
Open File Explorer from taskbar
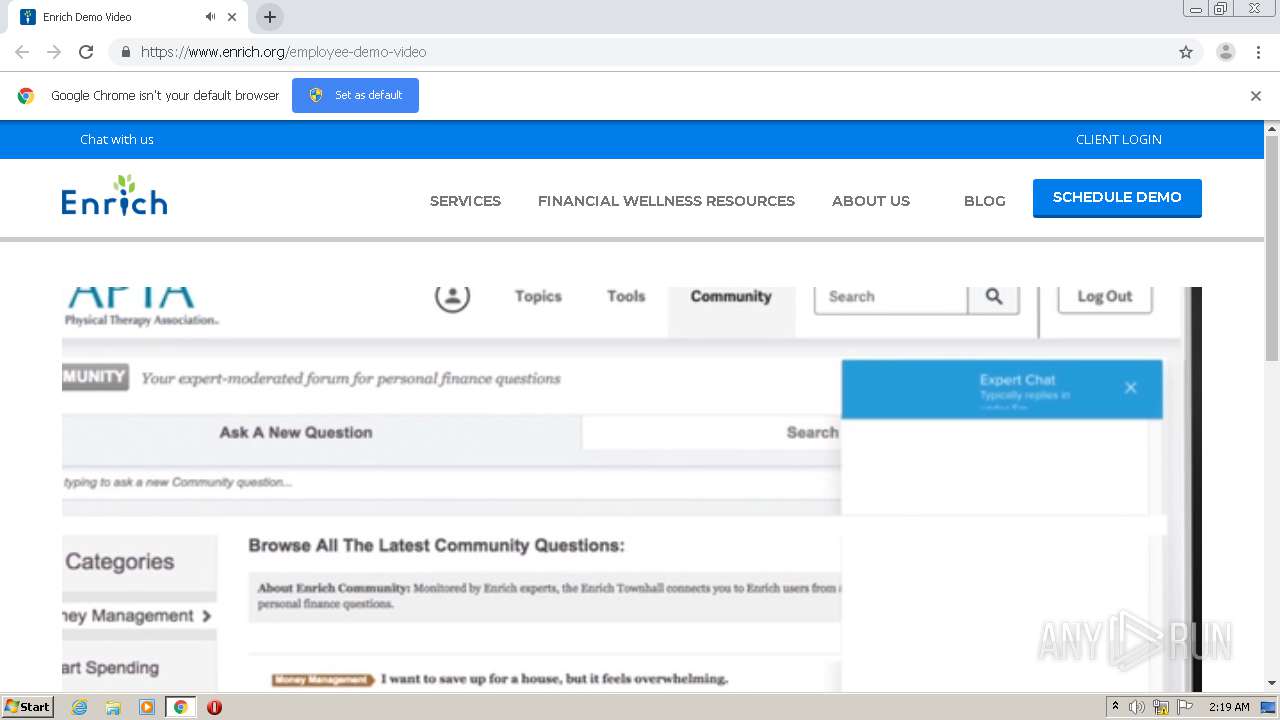pyautogui.click(x=113, y=707)
